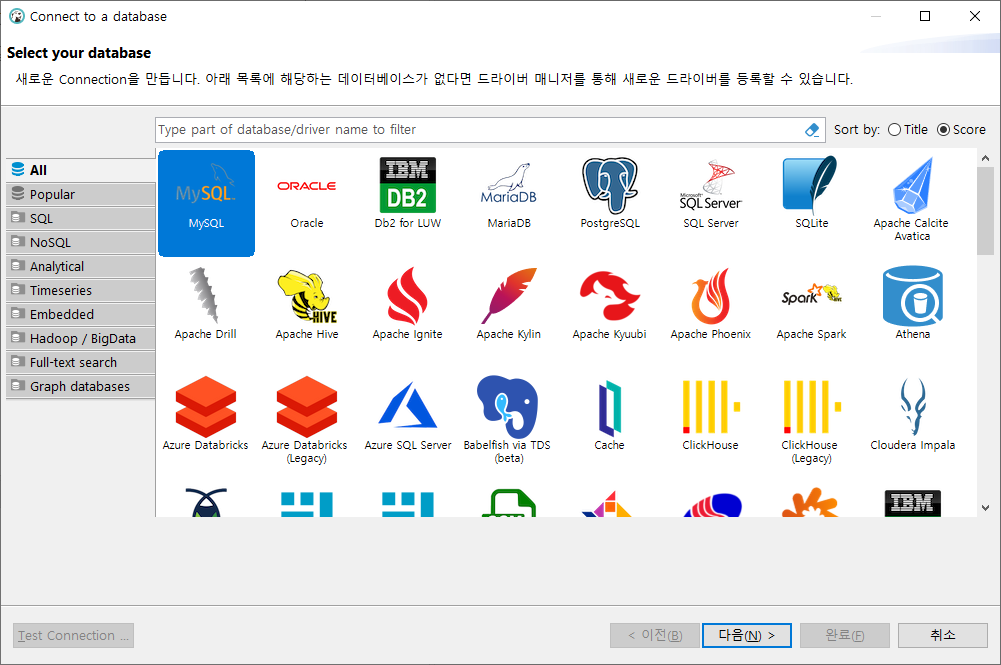This screenshot has height=665, width=1001.
Task: Clear the filter with eraser icon
Action: tap(812, 130)
